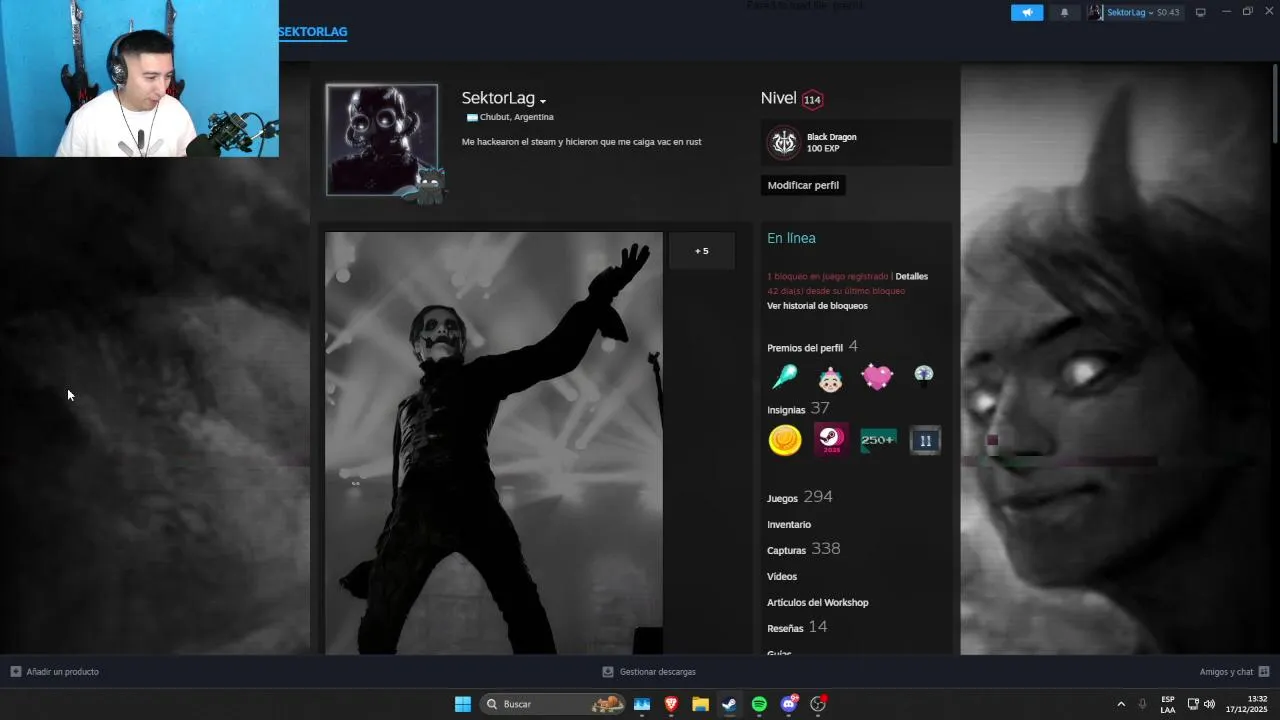
Task: Click the 11 years of service badge
Action: point(925,440)
